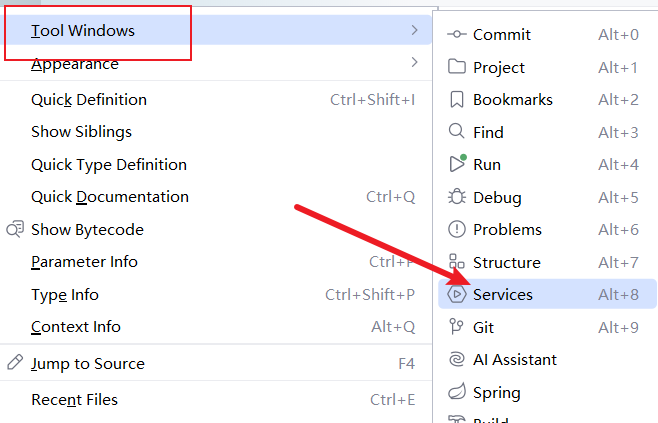The width and height of the screenshot is (658, 423).
Task: Click the Git branch icon
Action: 457,327
